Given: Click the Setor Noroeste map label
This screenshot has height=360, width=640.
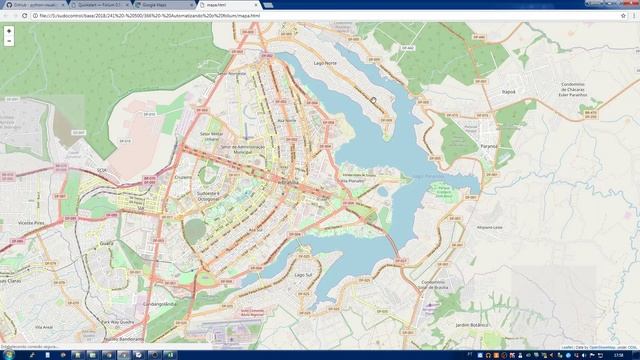Looking at the screenshot, I should point(231,73).
